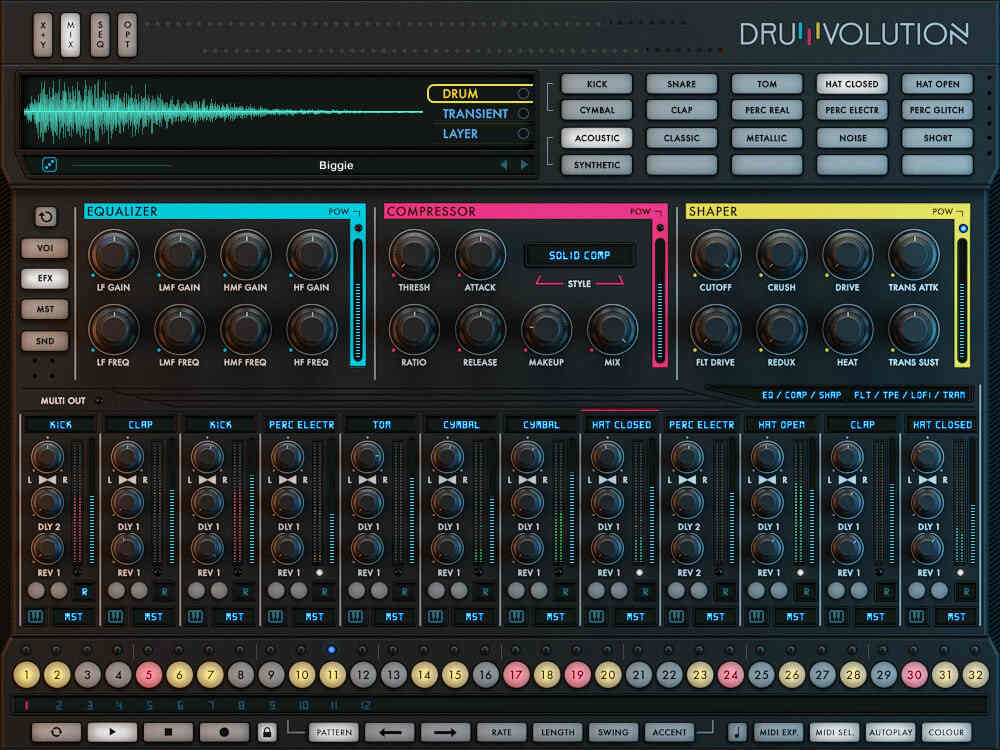The height and width of the screenshot is (750, 1000).
Task: Switch to the TRANSIENT tab
Action: (475, 114)
